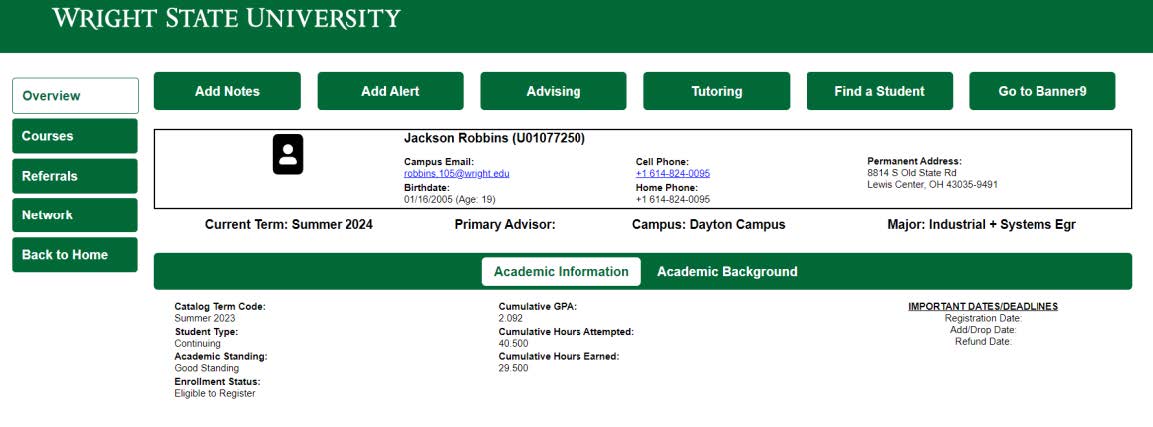Open Courses from the sidebar
The width and height of the screenshot is (1153, 427).
[x=75, y=136]
